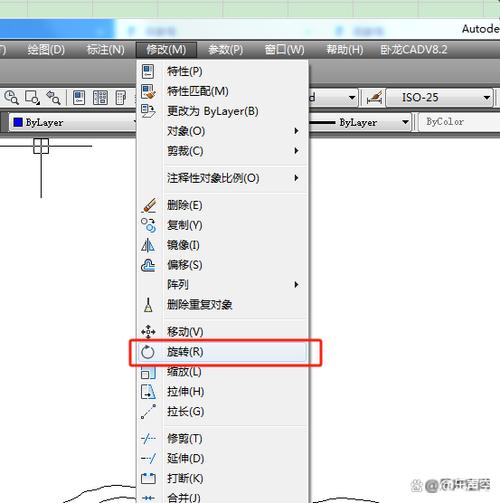Click the Zoom Previous toolbar icon
The height and width of the screenshot is (503, 500).
53,98
